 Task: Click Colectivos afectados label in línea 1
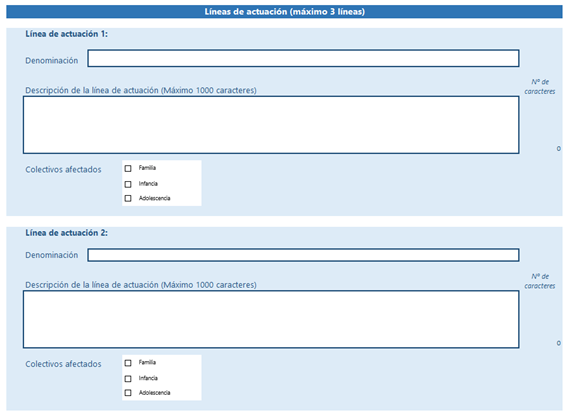[63, 170]
